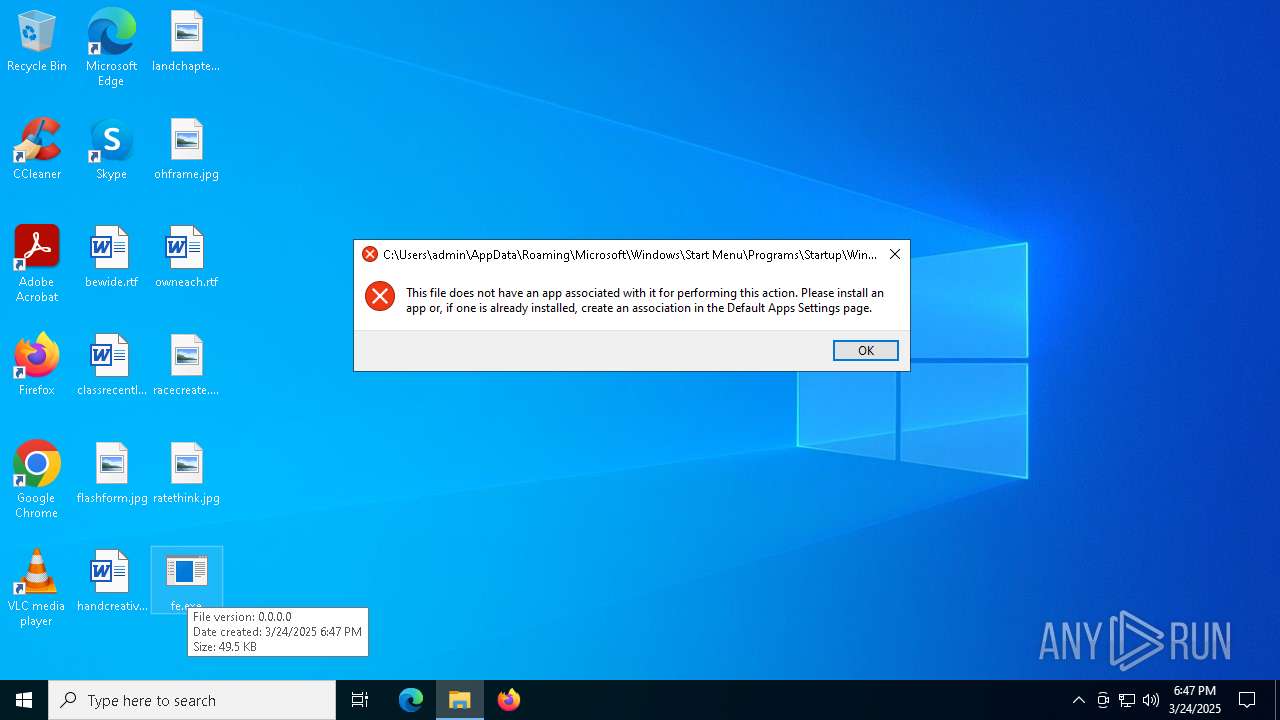1280x720 pixels.
Task: Click the error message text in dialog
Action: (x=645, y=300)
